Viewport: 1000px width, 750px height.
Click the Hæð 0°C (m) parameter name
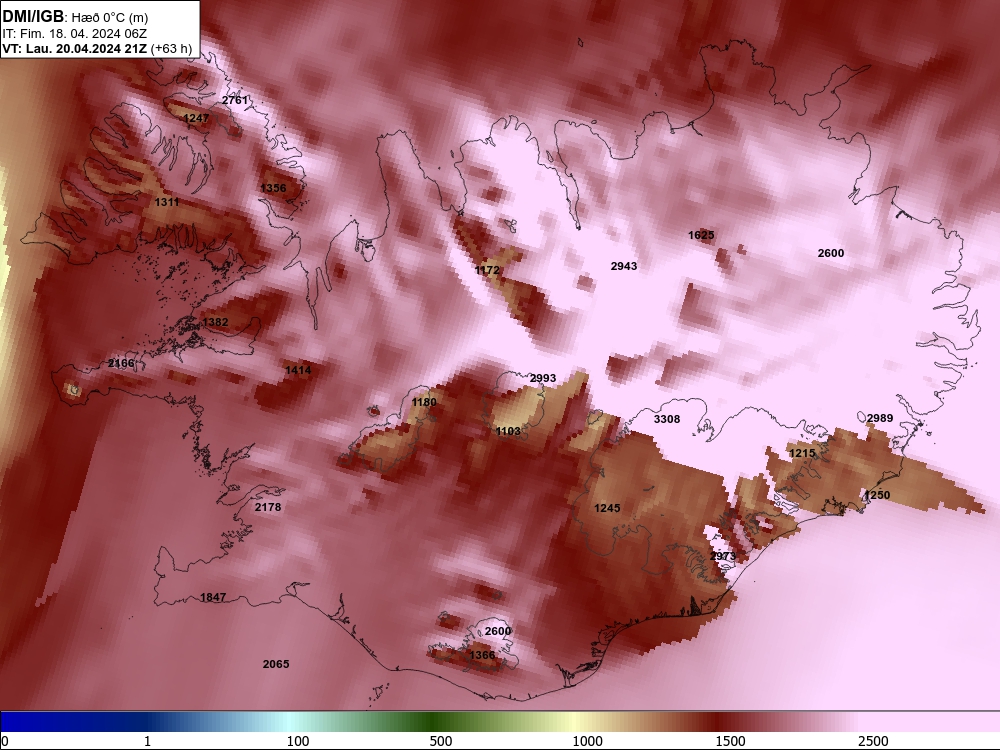coord(109,18)
